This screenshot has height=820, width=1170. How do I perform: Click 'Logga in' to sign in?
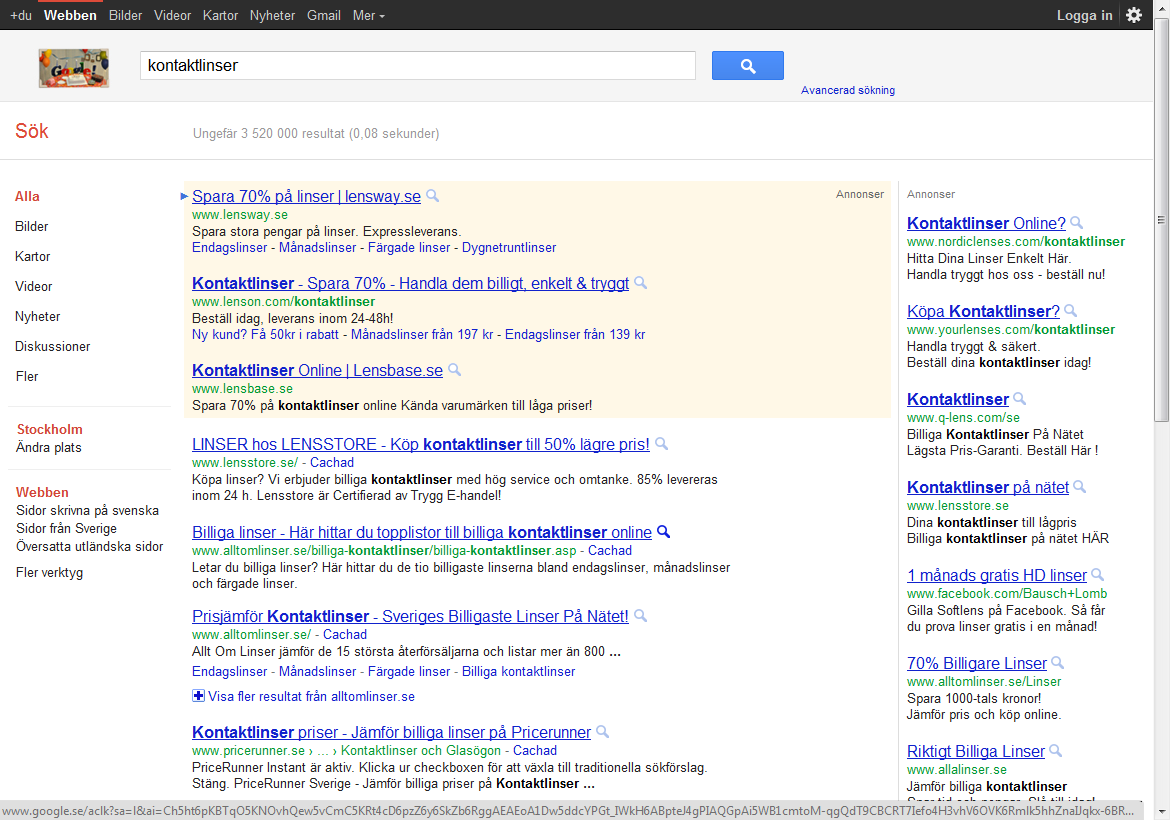click(1084, 15)
